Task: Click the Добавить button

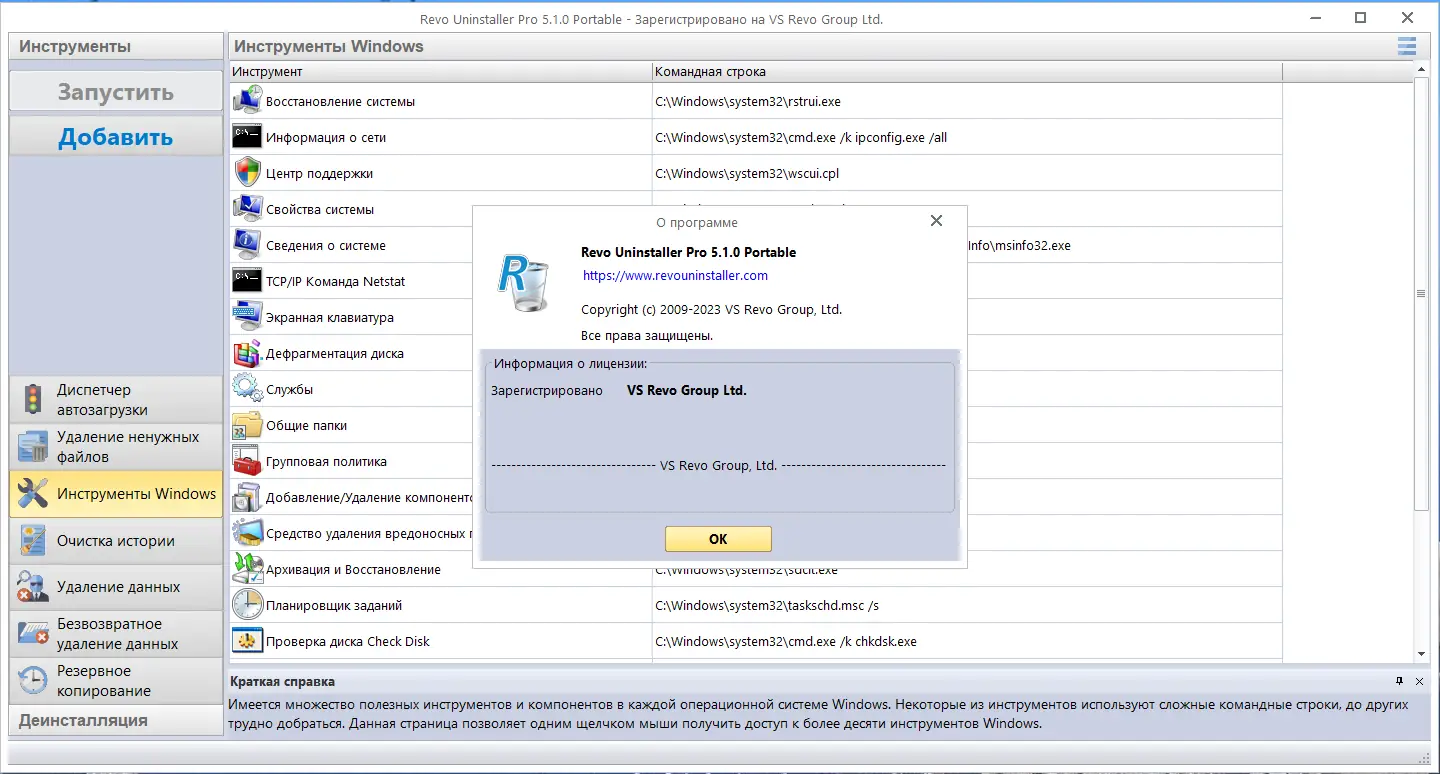Action: click(x=115, y=136)
